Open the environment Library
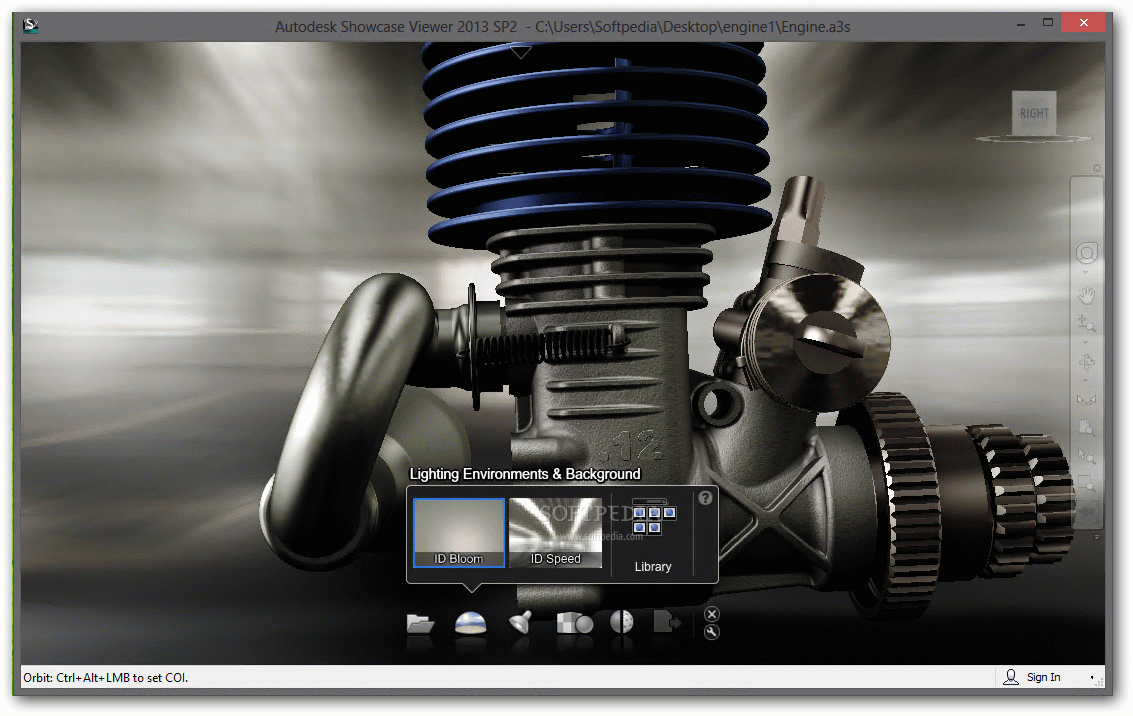Viewport: 1133px width, 716px height. pos(653,535)
